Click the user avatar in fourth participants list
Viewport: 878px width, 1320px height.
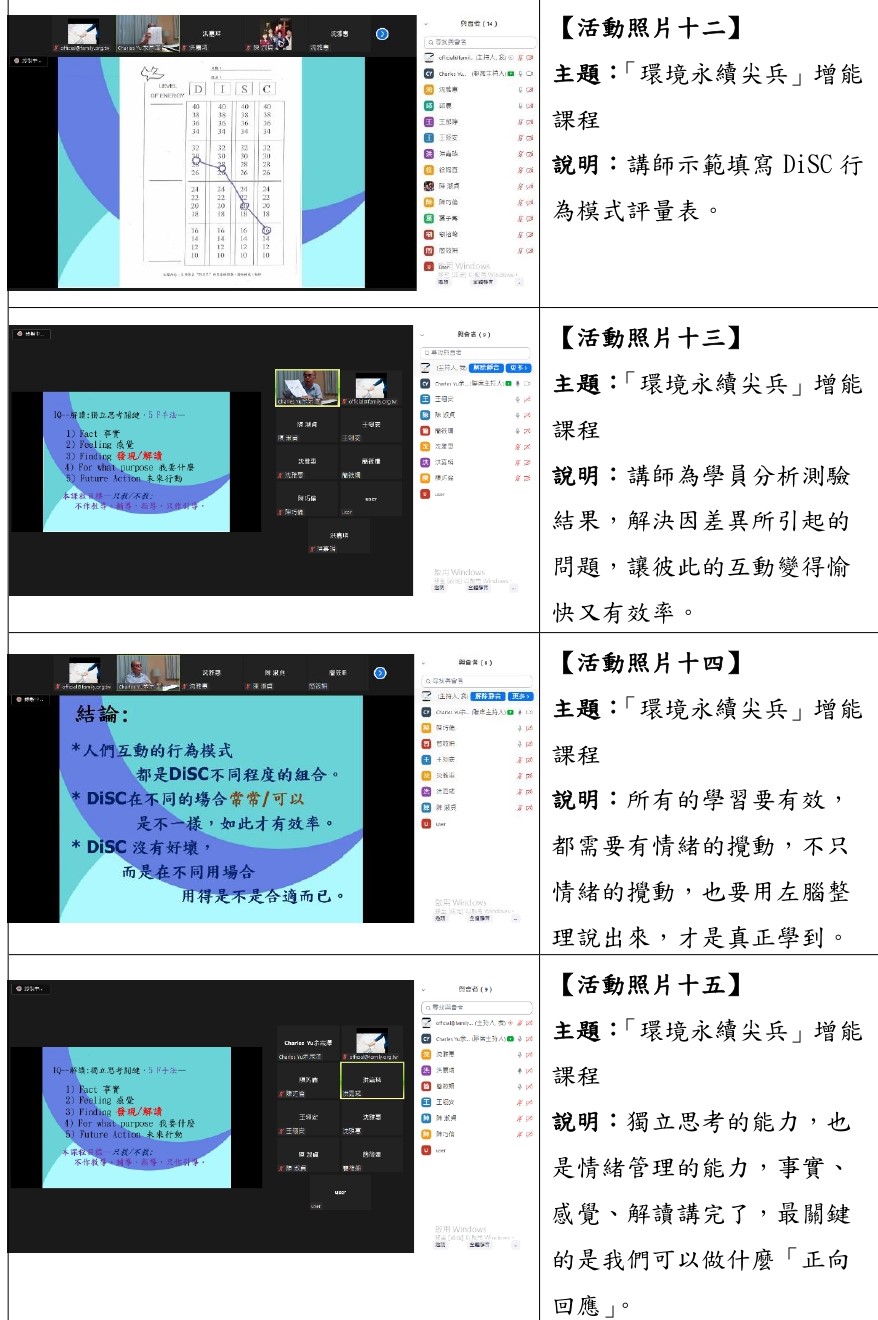coord(427,1150)
